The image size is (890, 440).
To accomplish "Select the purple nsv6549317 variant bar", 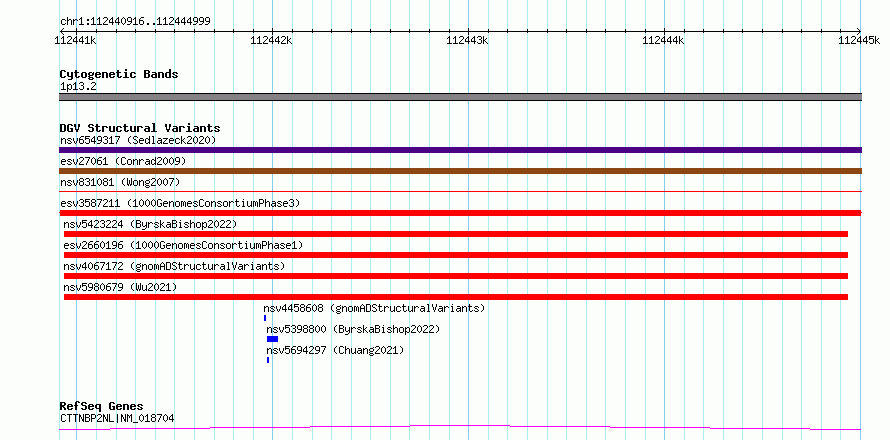I will point(460,150).
